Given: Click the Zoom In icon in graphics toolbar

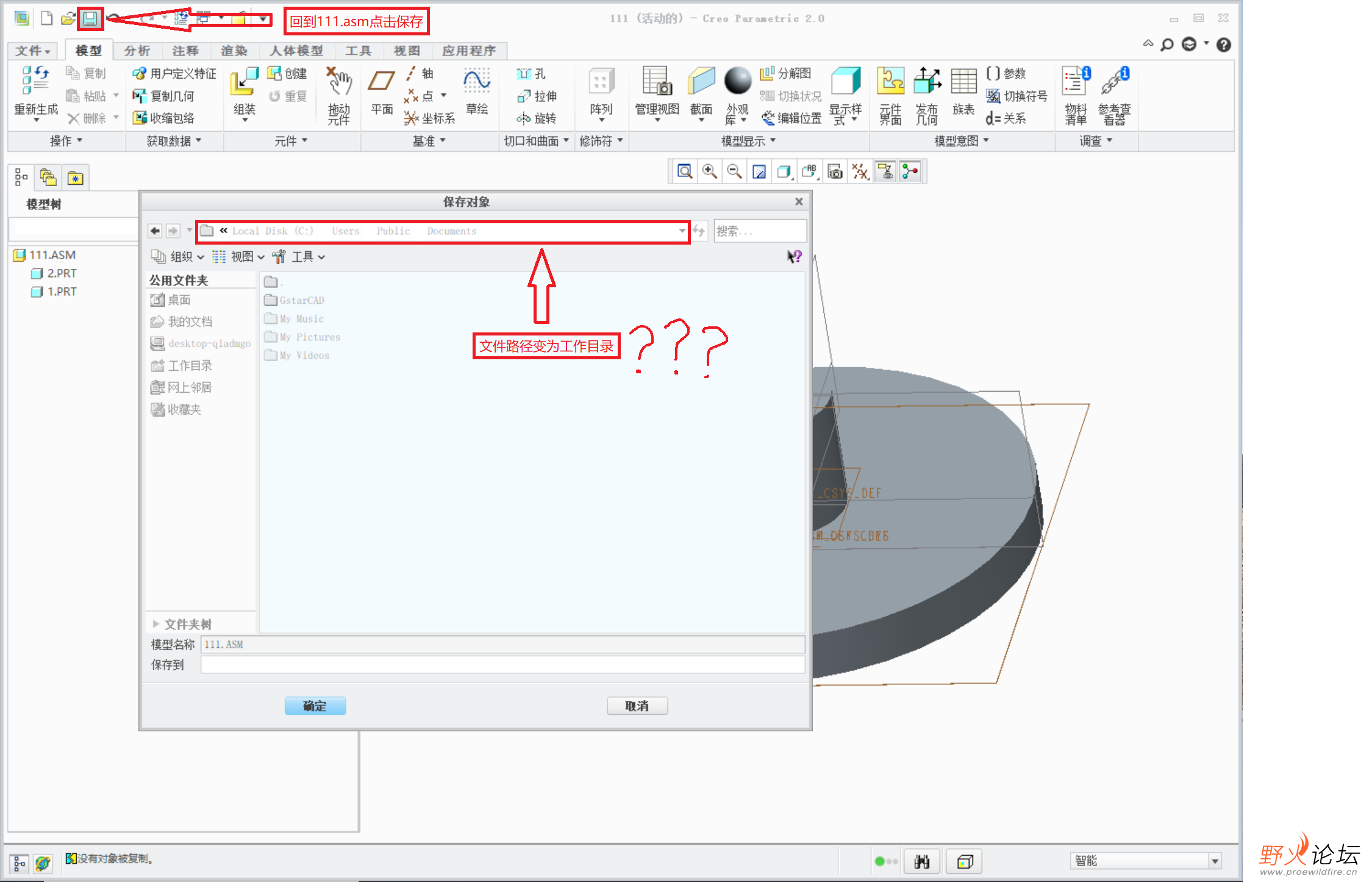Looking at the screenshot, I should coord(710,172).
